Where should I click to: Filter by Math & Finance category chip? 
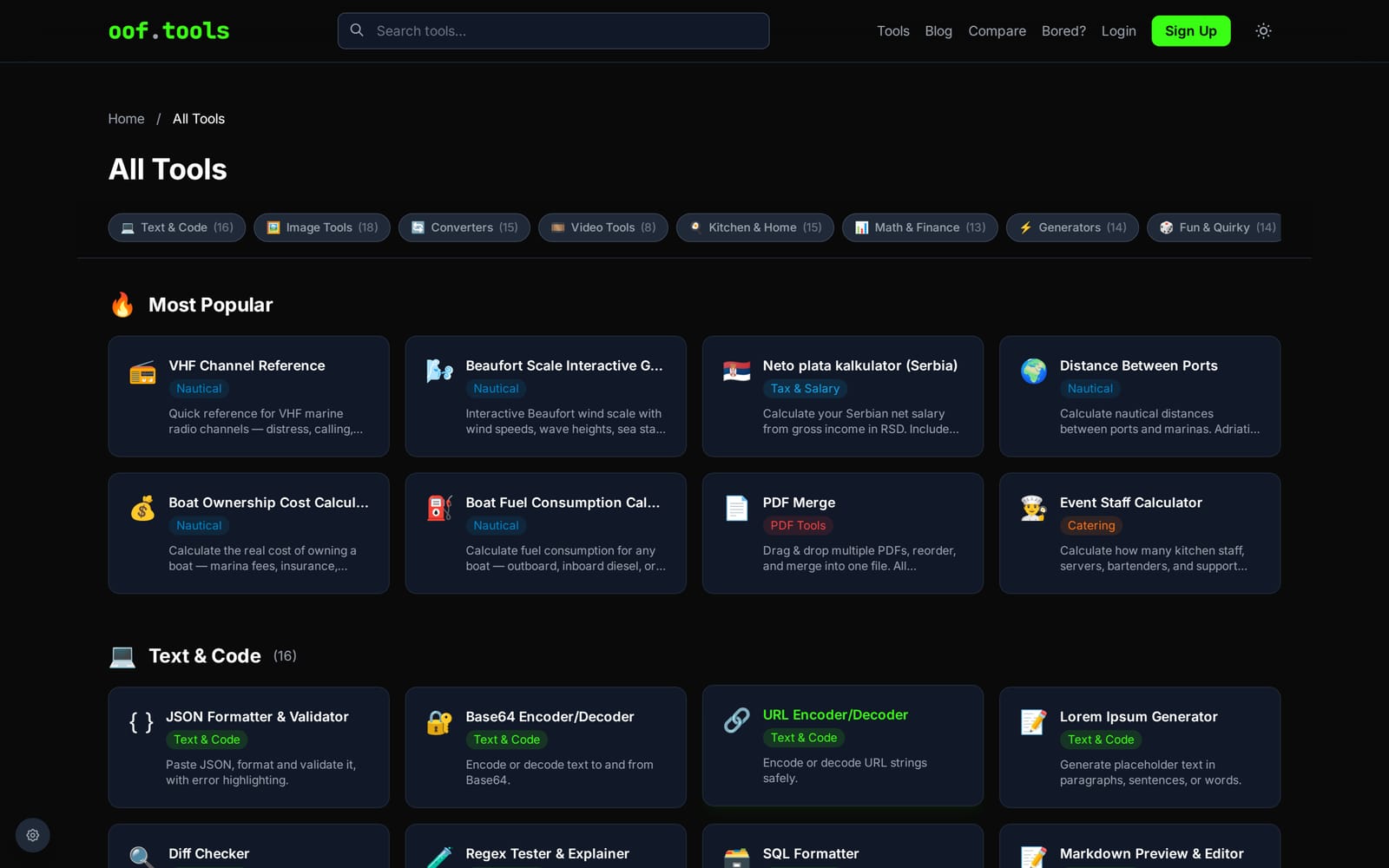point(919,227)
